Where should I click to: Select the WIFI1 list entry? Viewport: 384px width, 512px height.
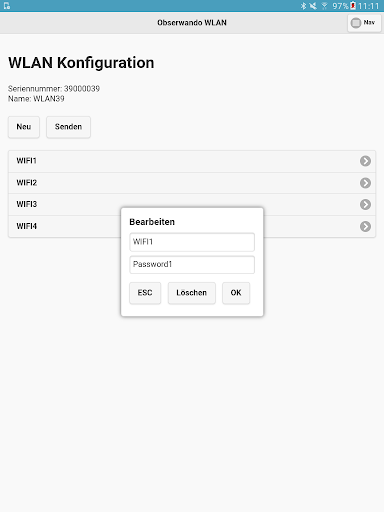pyautogui.click(x=192, y=161)
